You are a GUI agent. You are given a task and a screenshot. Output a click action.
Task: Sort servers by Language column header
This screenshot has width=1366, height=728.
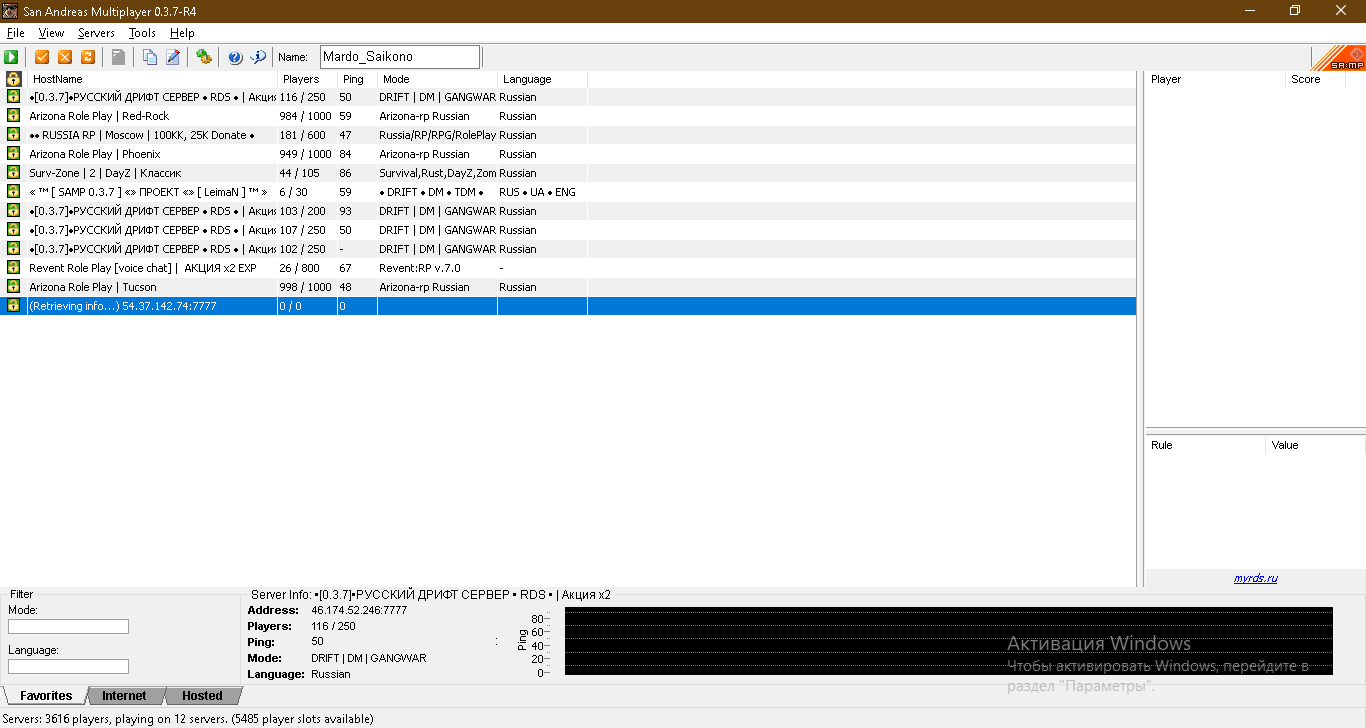tap(542, 79)
